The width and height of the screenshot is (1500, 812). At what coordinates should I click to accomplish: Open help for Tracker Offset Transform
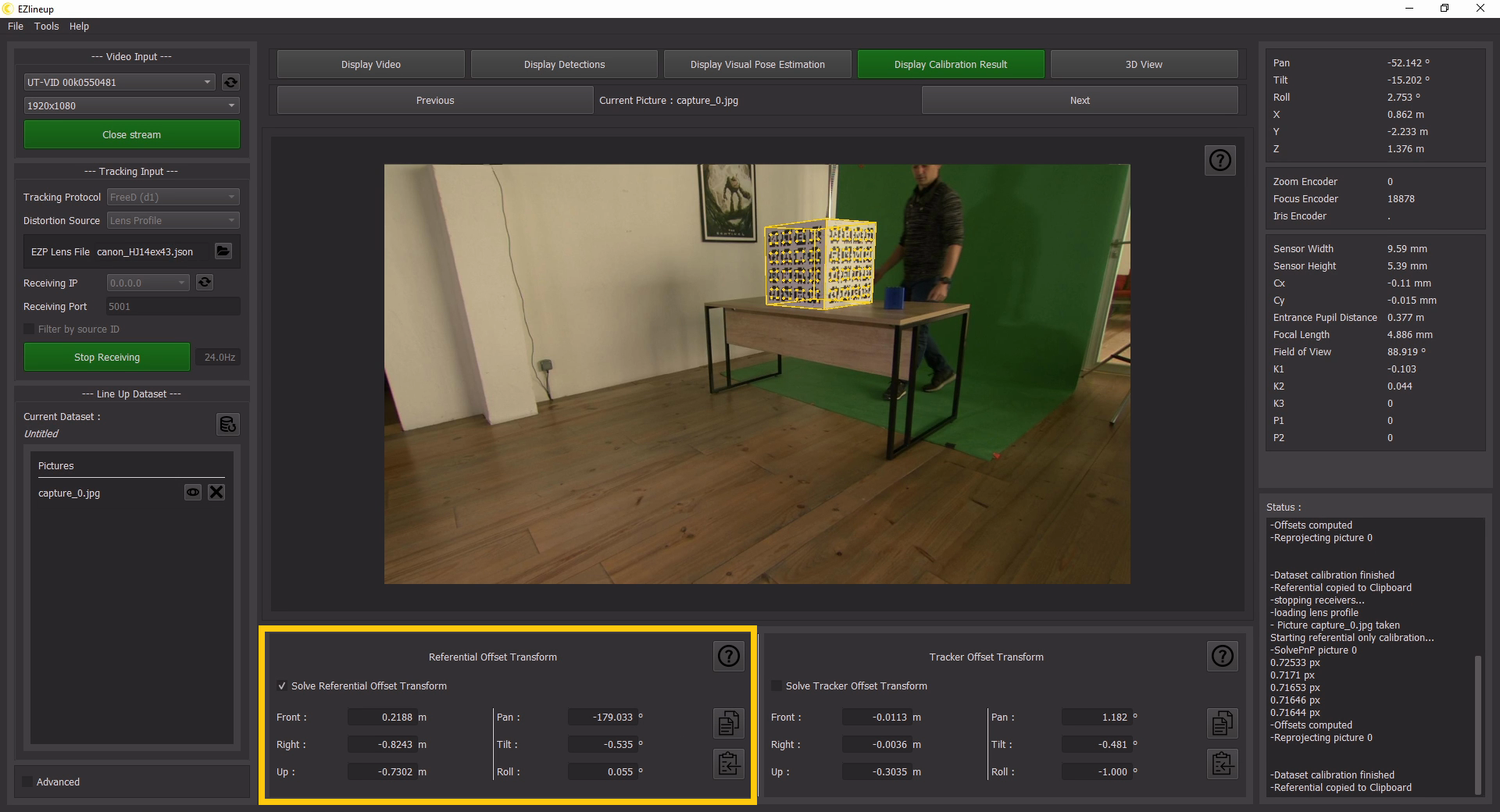point(1222,656)
